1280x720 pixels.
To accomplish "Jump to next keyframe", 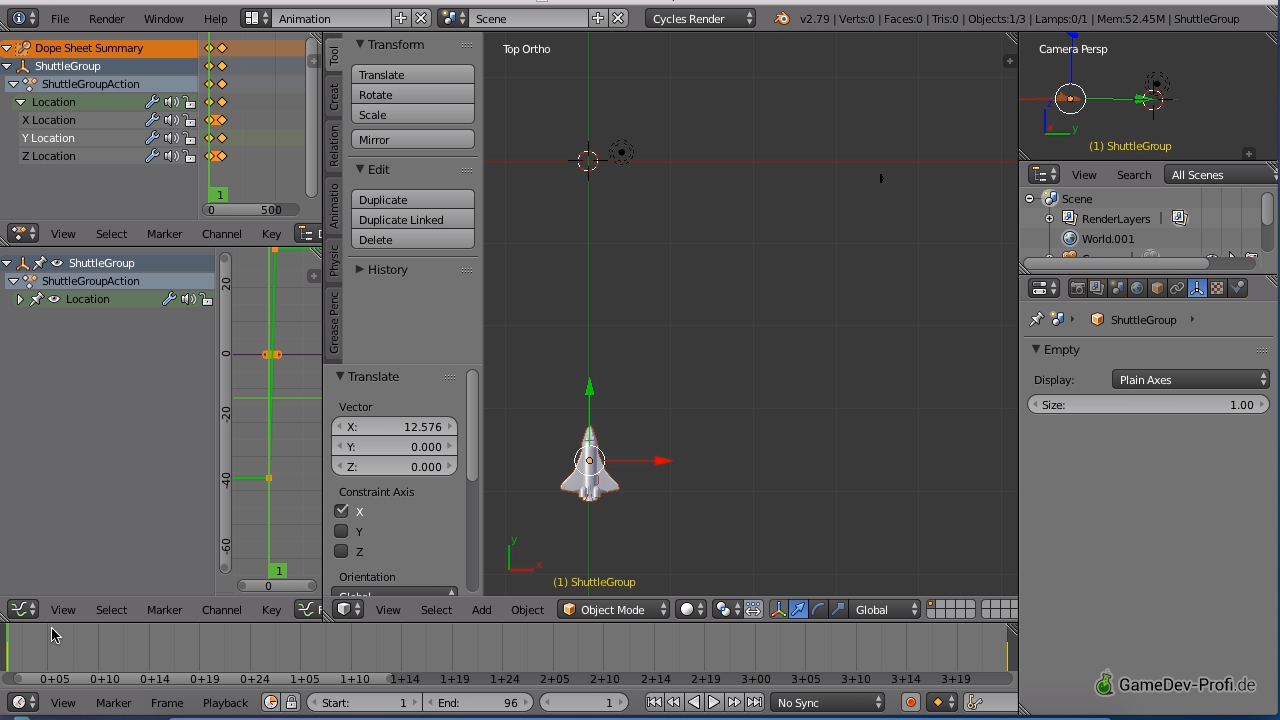I will click(x=734, y=702).
